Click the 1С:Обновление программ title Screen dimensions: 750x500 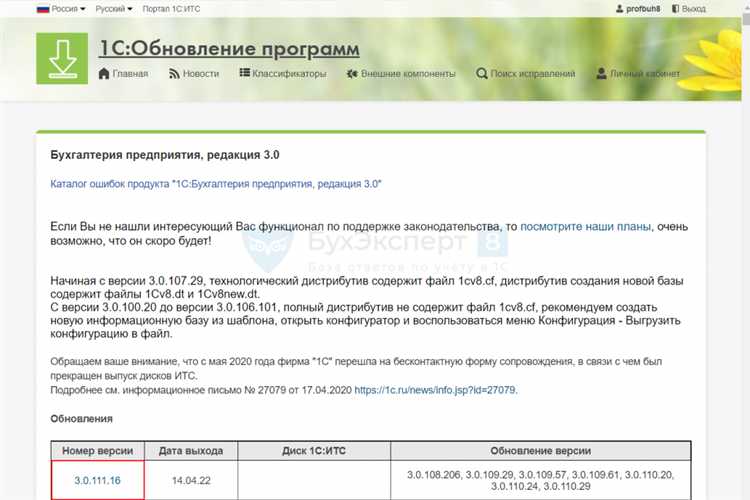pyautogui.click(x=229, y=48)
